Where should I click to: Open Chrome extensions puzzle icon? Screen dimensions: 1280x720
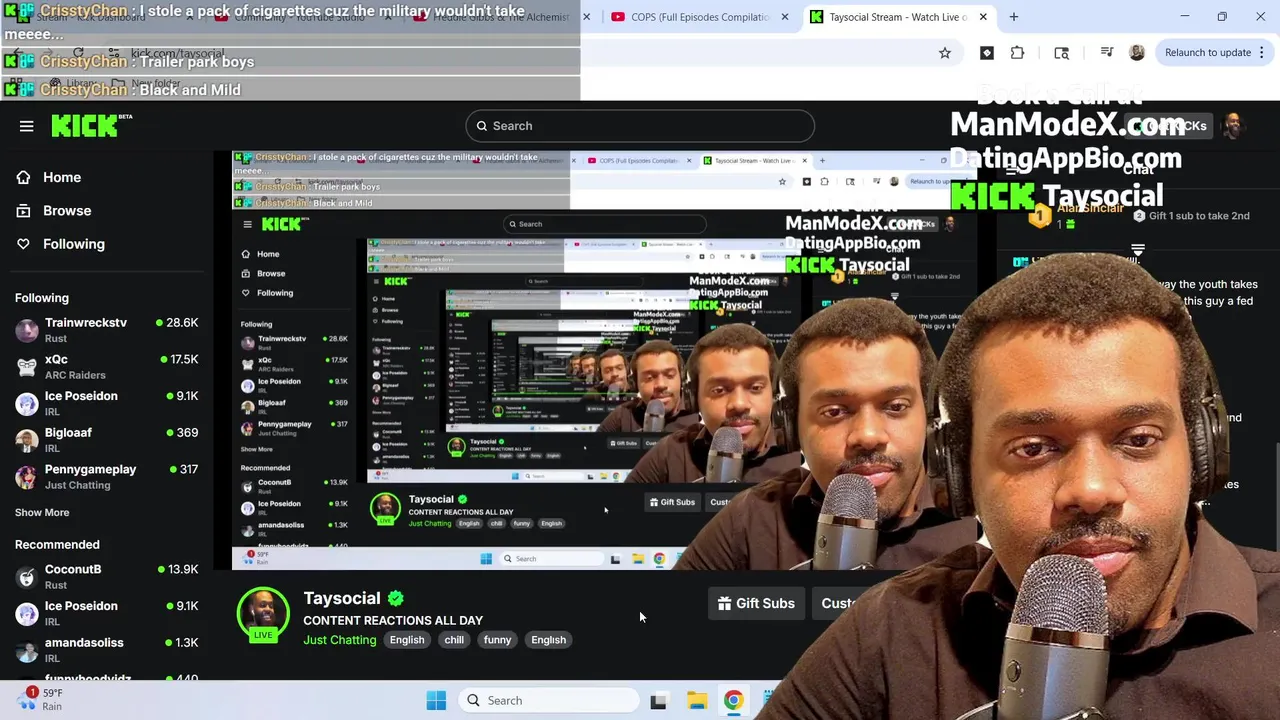click(x=1018, y=53)
